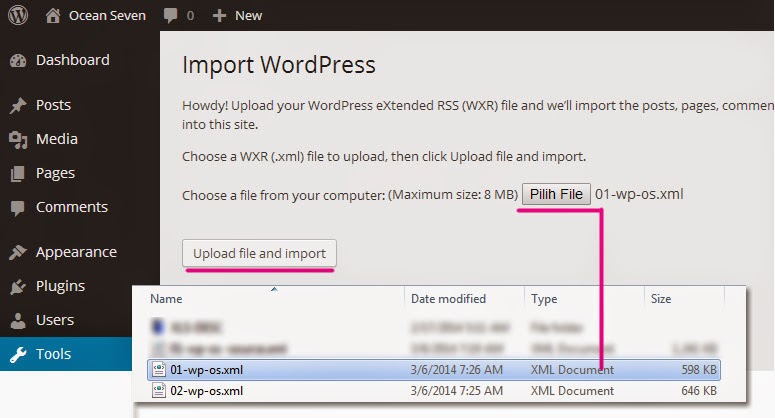Click the Posts pushpin icon
The width and height of the screenshot is (775, 418).
(18, 105)
